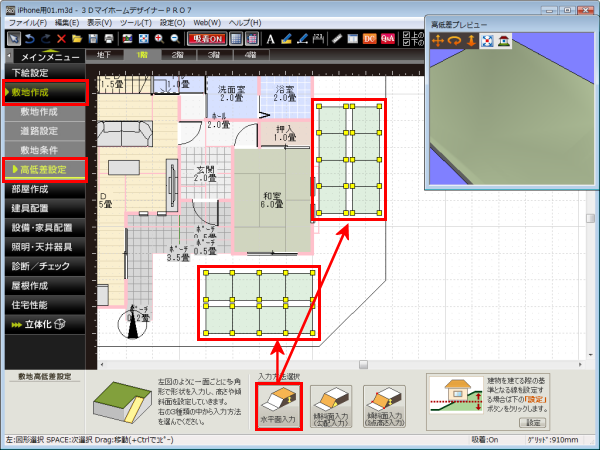Collapse the メインメニュー left arrow
The height and width of the screenshot is (450, 600).
tap(8, 57)
